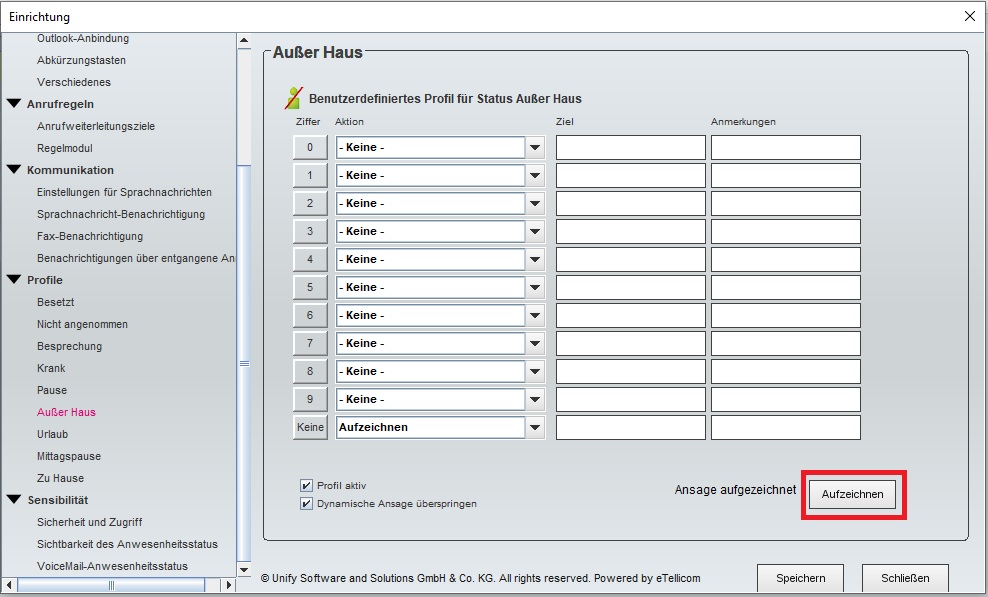Open the Regelmodul entry
This screenshot has height=597, width=988.
(x=65, y=148)
